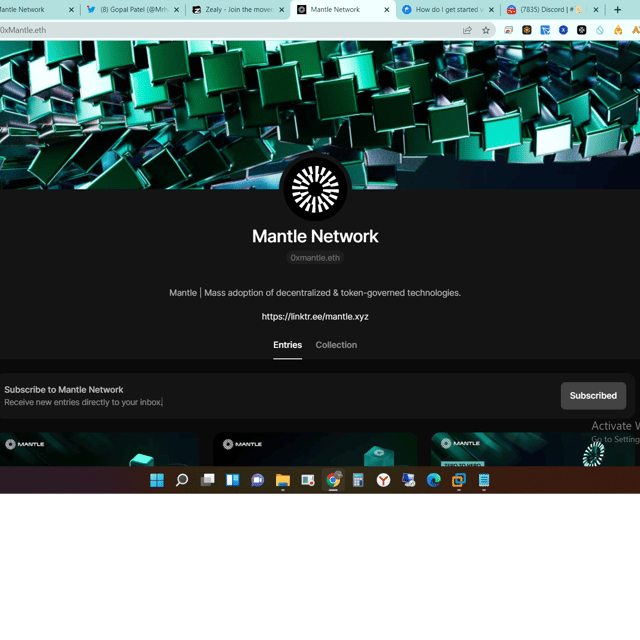Click the Mantle Network page title

pos(315,236)
